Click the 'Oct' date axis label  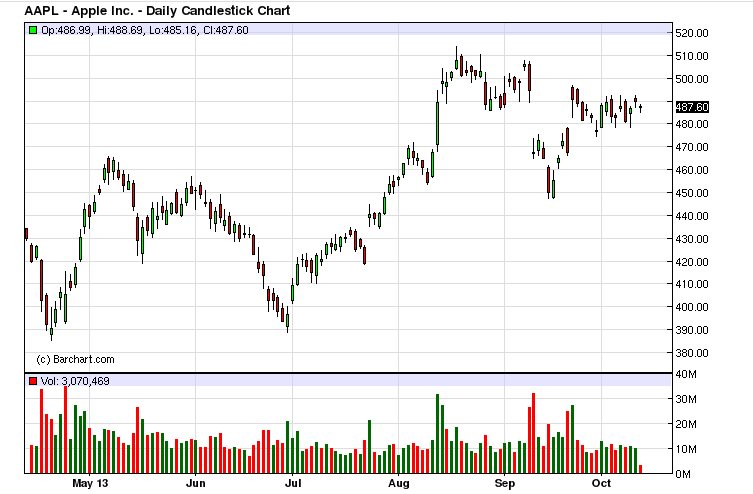tap(601, 483)
